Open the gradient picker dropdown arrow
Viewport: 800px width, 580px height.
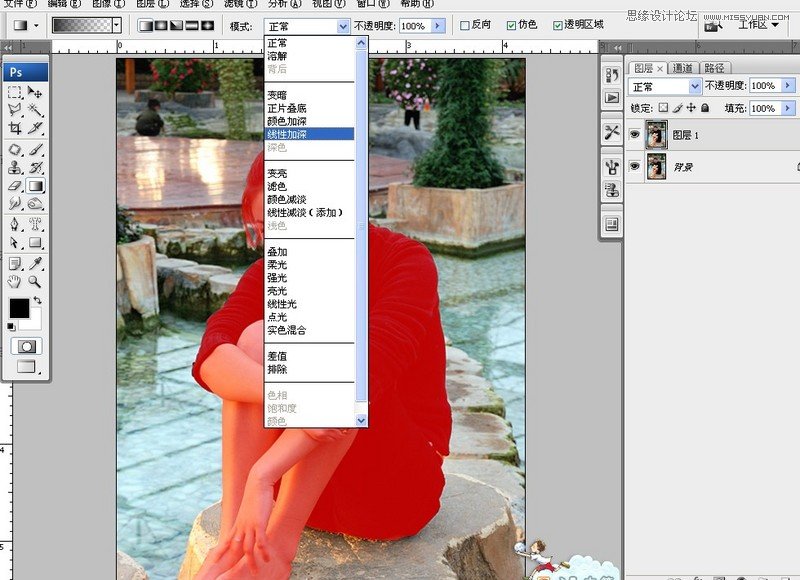tap(117, 25)
